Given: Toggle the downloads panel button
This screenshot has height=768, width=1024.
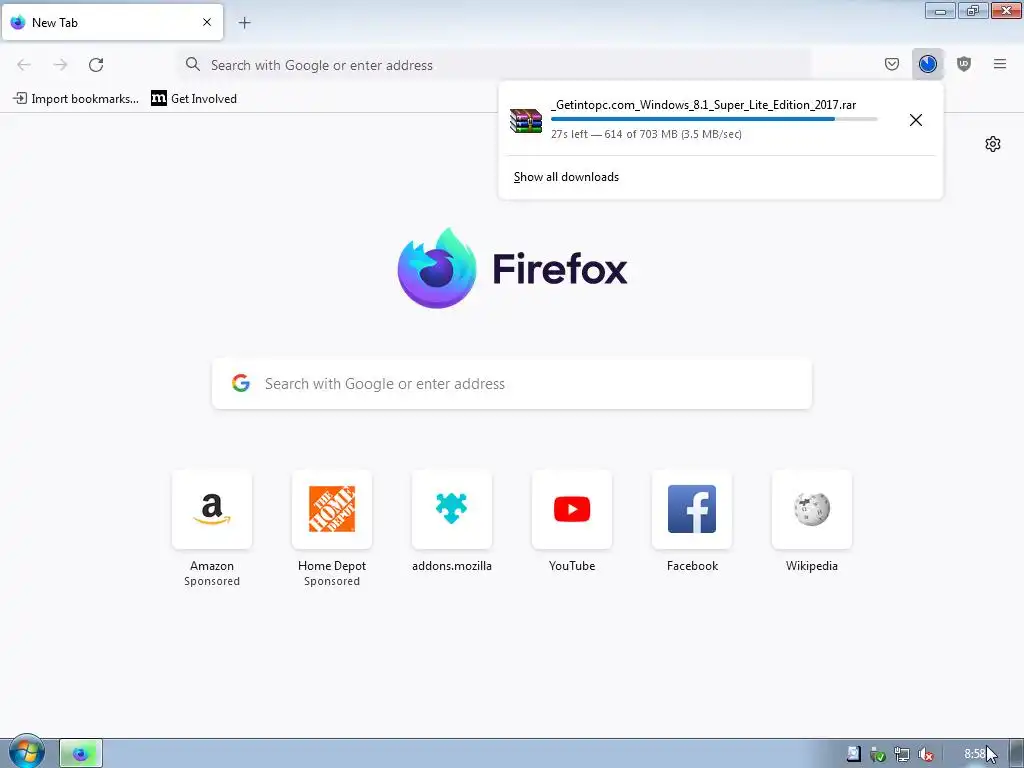Looking at the screenshot, I should [x=927, y=64].
